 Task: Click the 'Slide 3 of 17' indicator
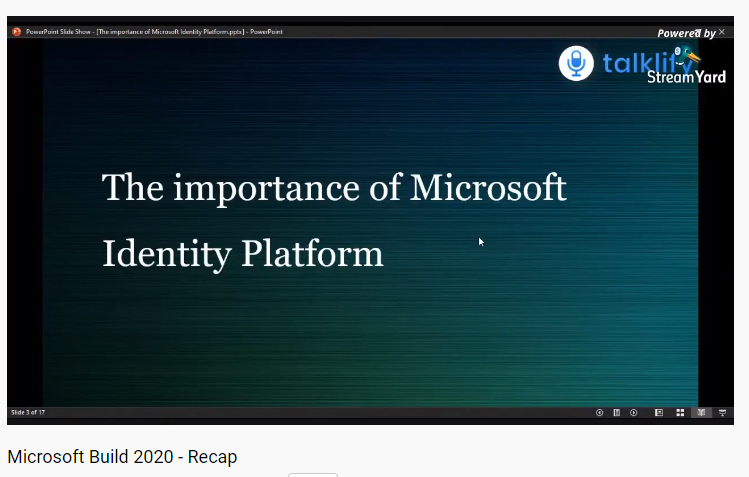point(28,413)
